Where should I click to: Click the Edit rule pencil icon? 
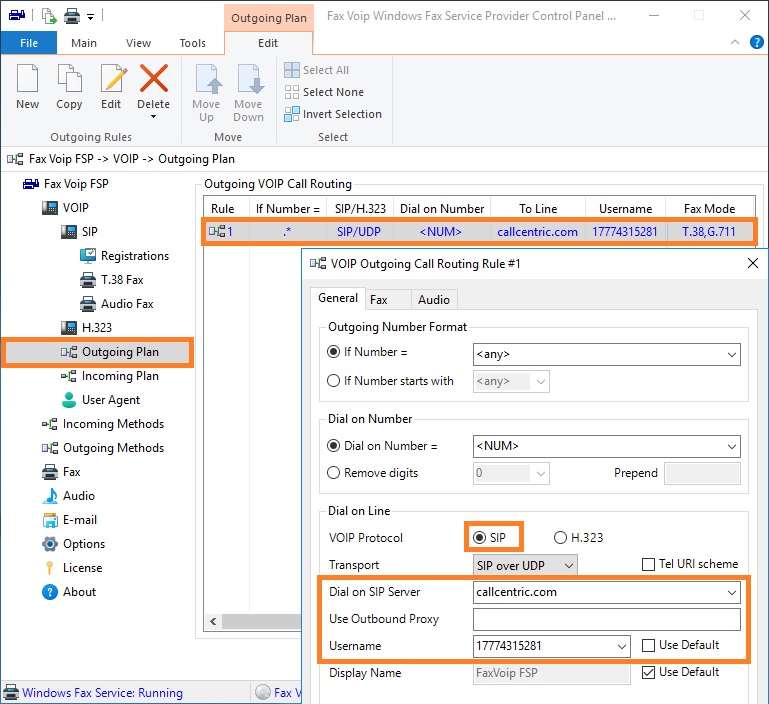[113, 78]
